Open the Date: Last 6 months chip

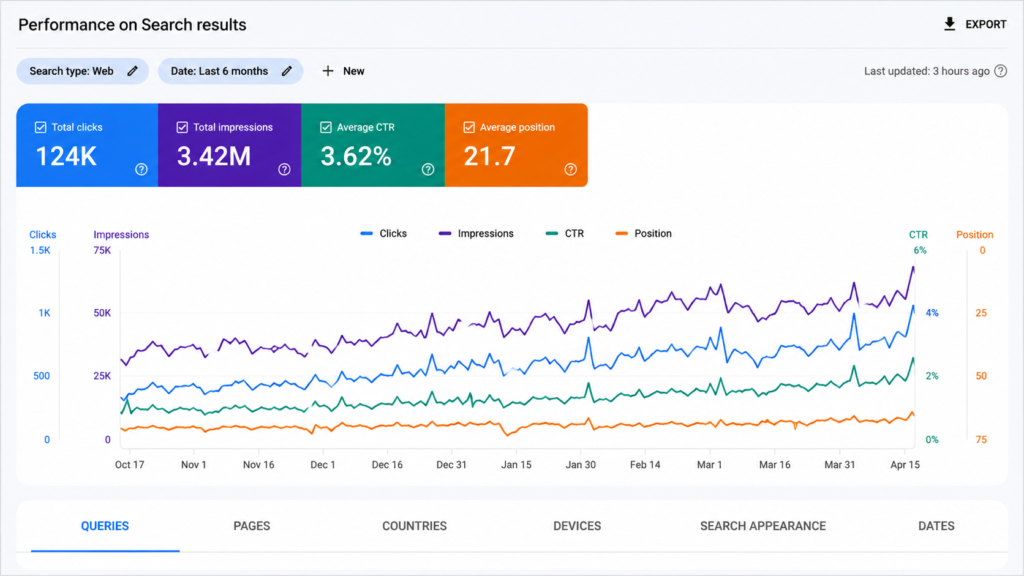click(x=231, y=71)
